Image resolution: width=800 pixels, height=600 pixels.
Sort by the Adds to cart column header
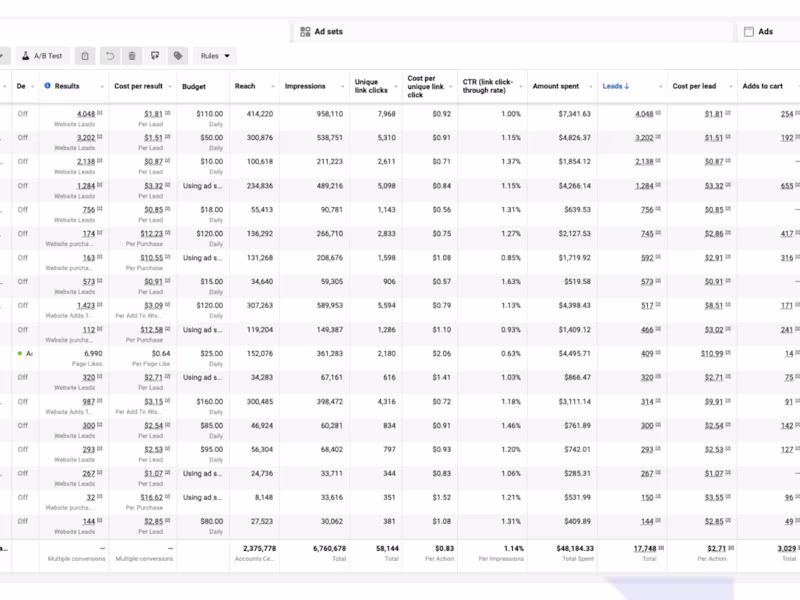click(762, 86)
